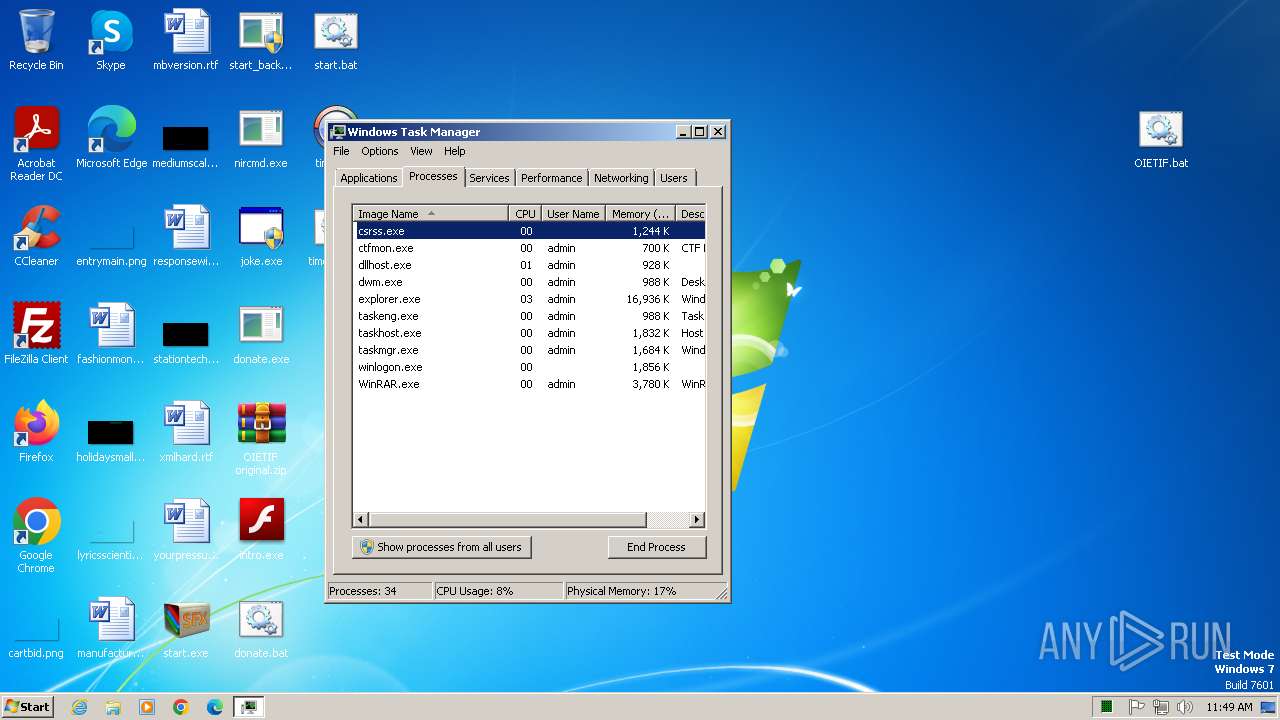This screenshot has width=1280, height=720.
Task: Select the taskmgr.exe process row
Action: (530, 350)
